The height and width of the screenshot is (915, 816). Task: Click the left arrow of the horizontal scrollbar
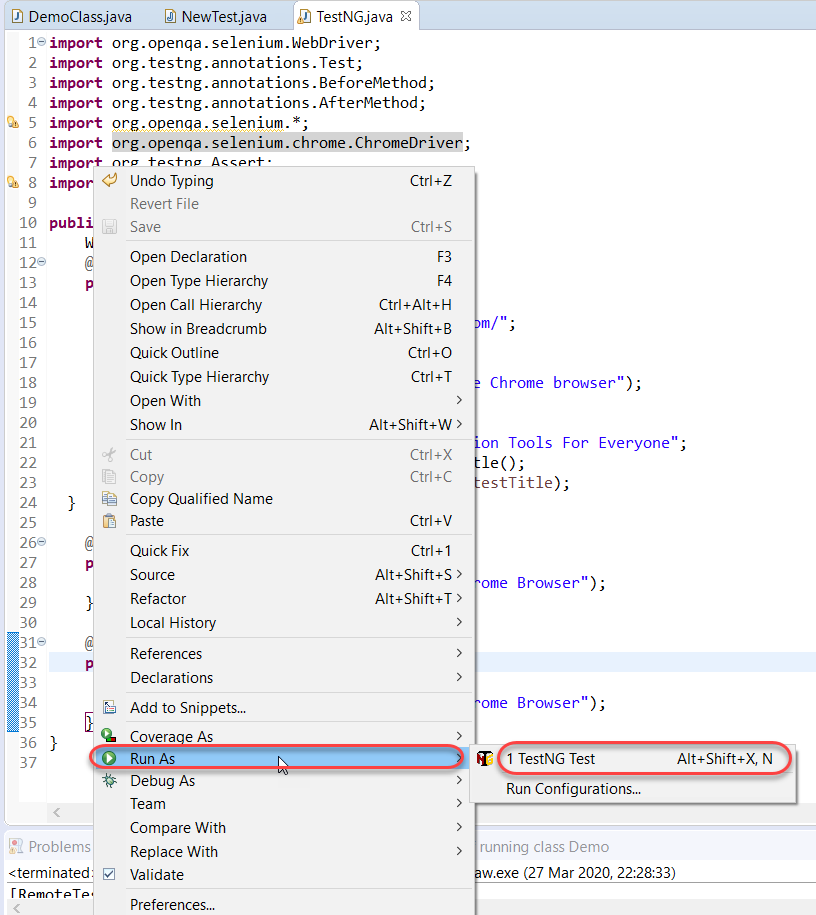[57, 812]
